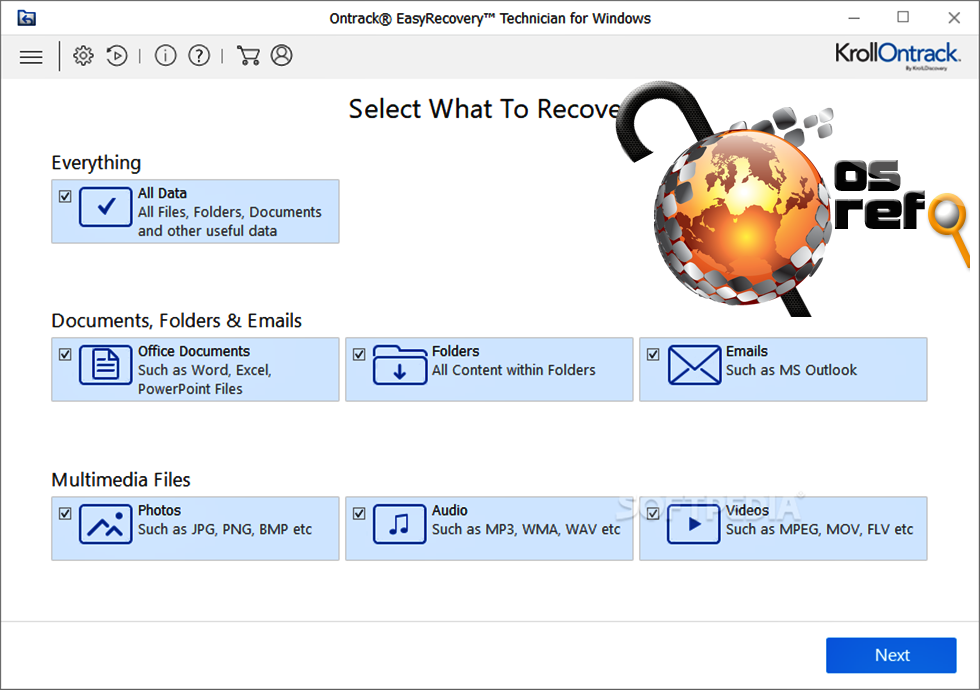Click the back arrow app icon
The image size is (980, 690).
(26, 18)
